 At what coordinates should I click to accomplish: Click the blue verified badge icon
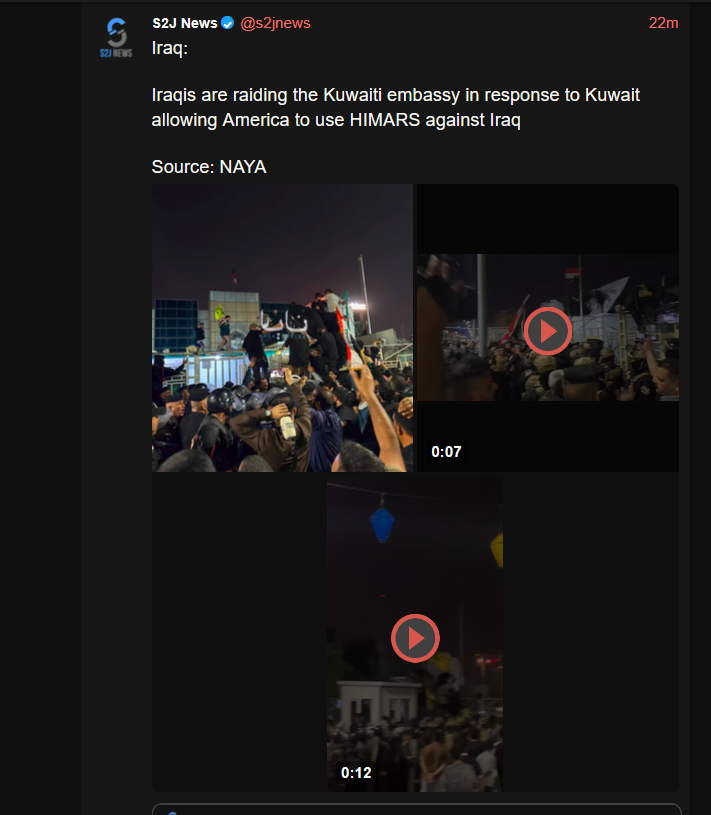pyautogui.click(x=227, y=23)
